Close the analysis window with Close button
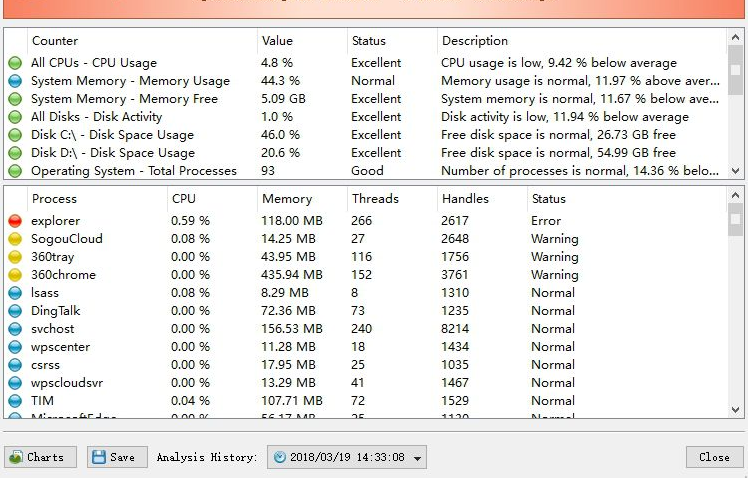Viewport: 751px width, 480px height. click(x=714, y=457)
